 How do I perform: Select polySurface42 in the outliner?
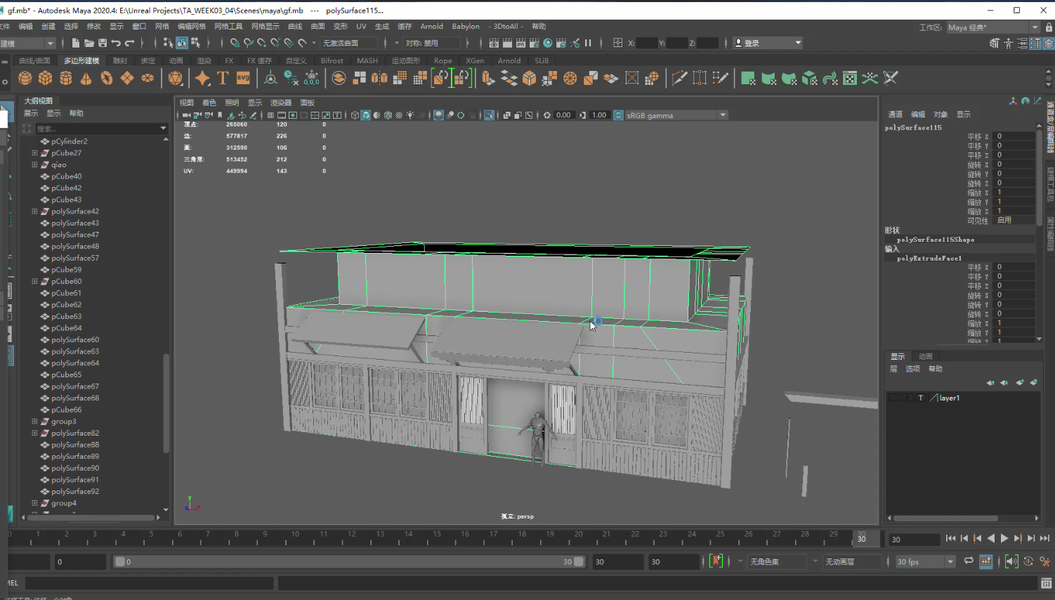pos(75,212)
